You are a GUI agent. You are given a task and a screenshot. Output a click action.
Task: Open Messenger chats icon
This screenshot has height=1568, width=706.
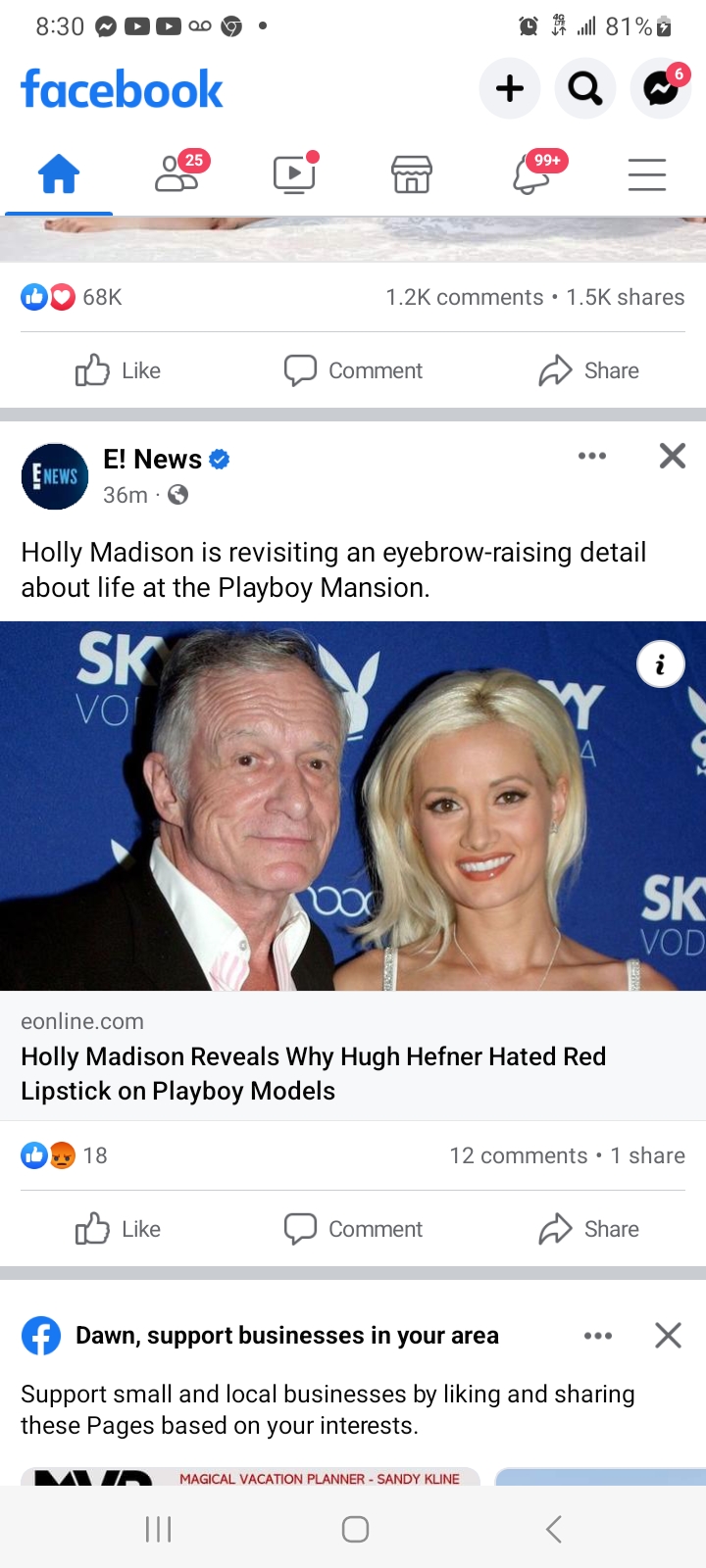coord(661,88)
